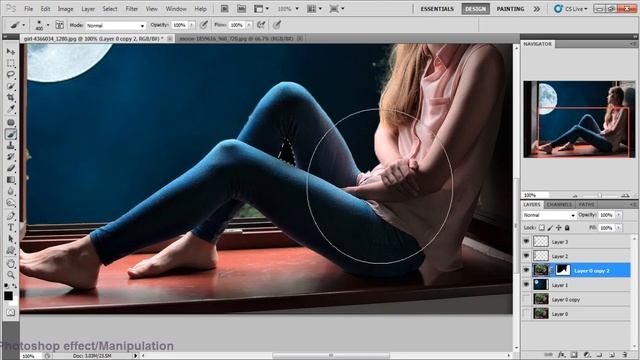Create new fill or adjustment layer
The width and height of the screenshot is (640, 360).
coord(587,355)
